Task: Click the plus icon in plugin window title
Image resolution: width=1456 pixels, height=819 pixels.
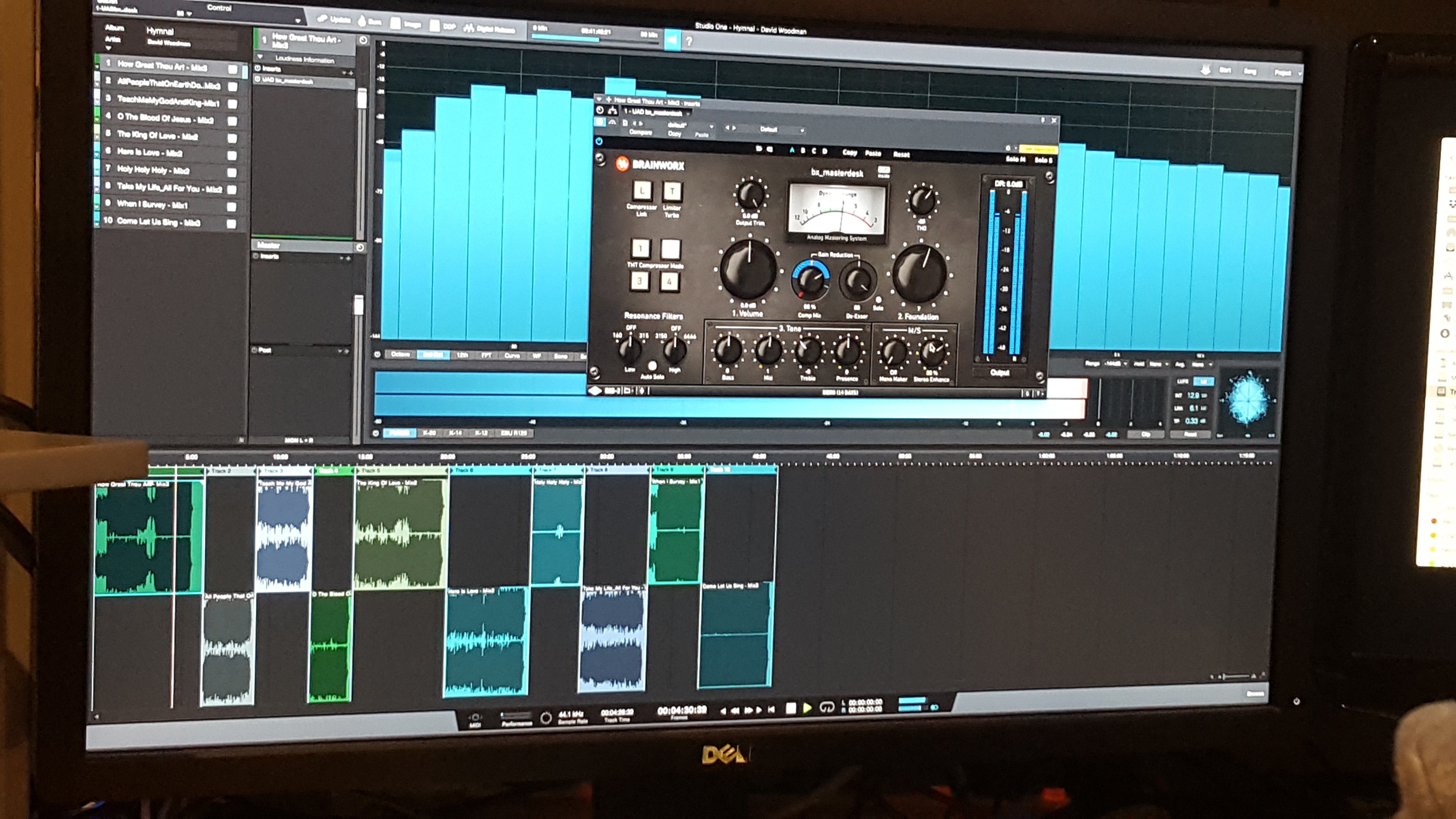Action: 609,100
